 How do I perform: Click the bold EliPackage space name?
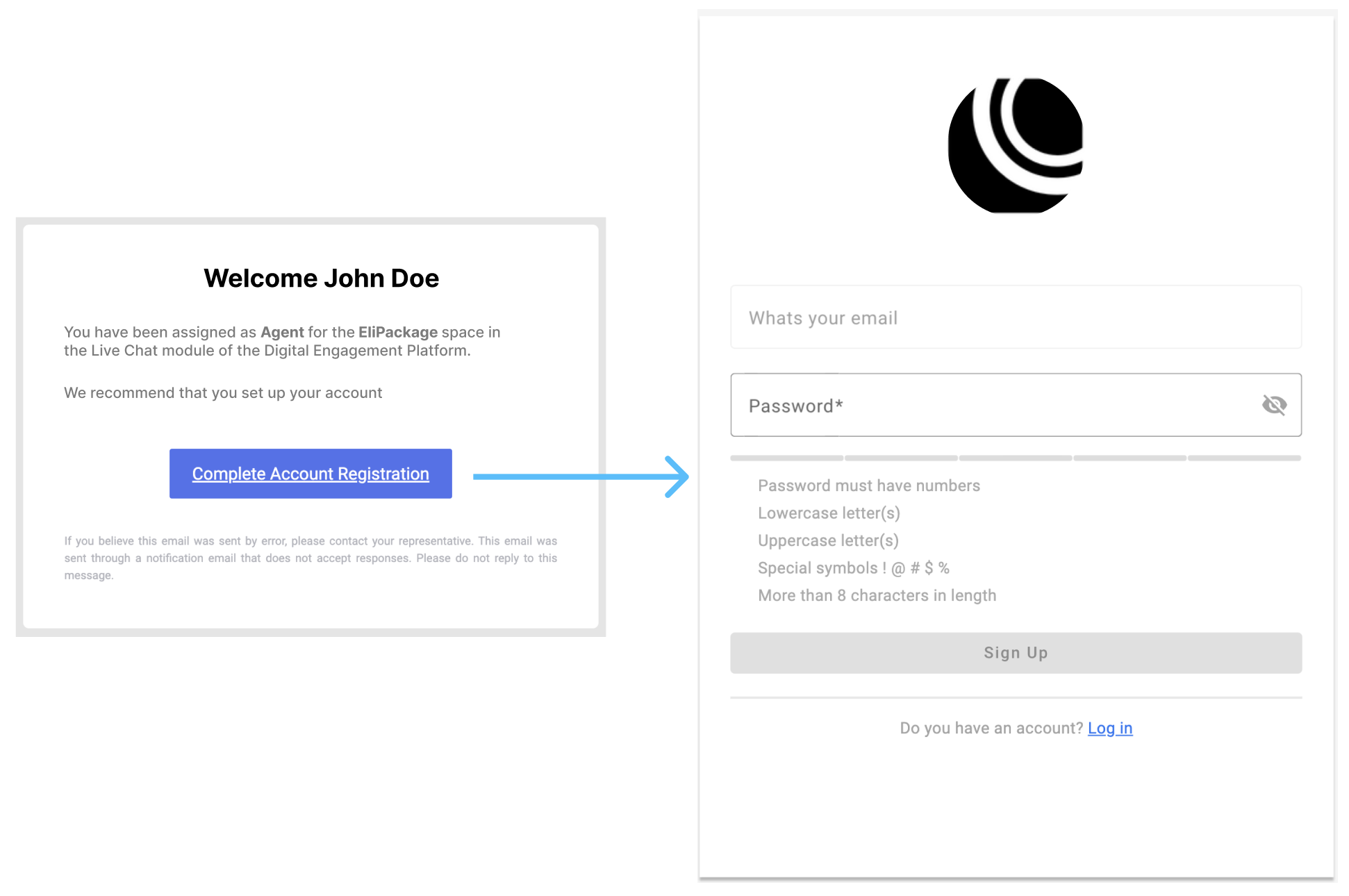(x=398, y=332)
